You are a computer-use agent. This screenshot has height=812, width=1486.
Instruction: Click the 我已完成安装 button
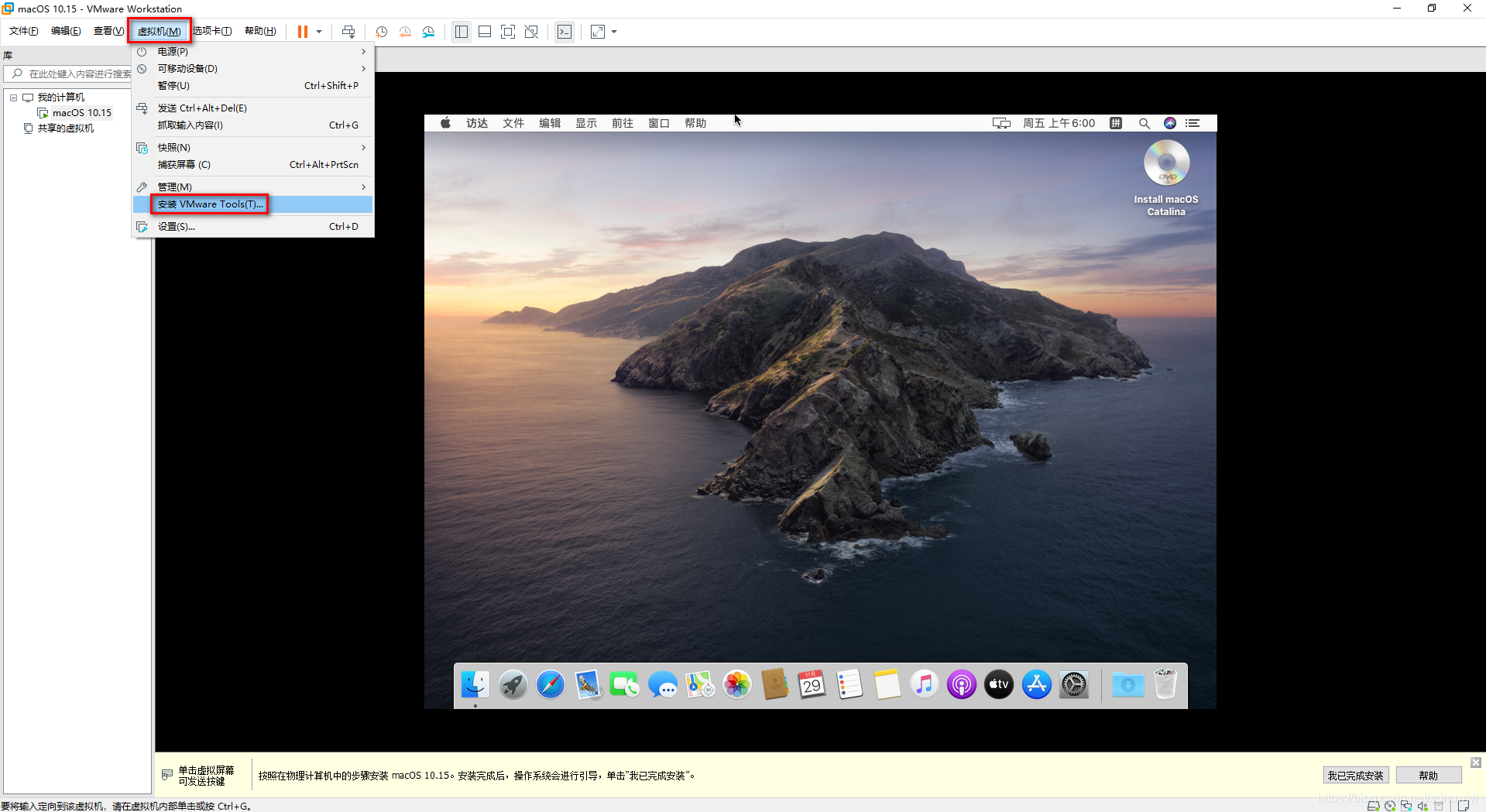[x=1355, y=776]
